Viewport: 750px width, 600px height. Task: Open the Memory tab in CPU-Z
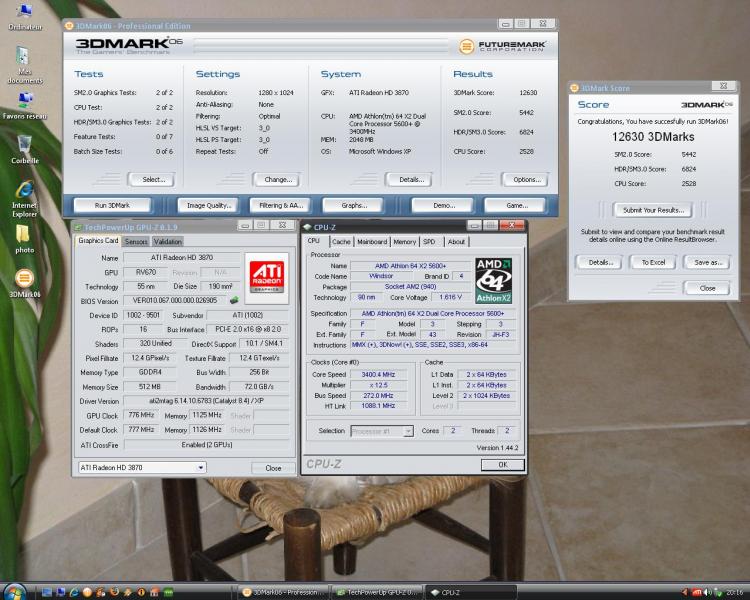coord(405,242)
